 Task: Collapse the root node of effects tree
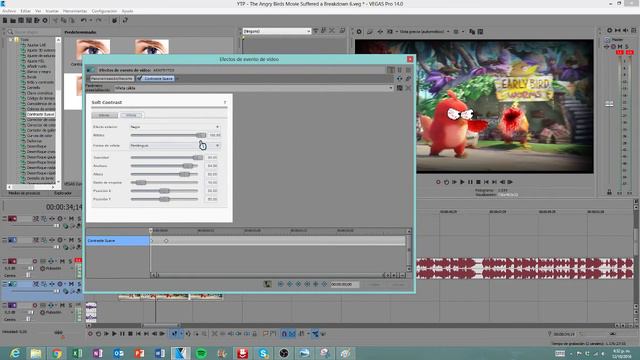pos(11,40)
